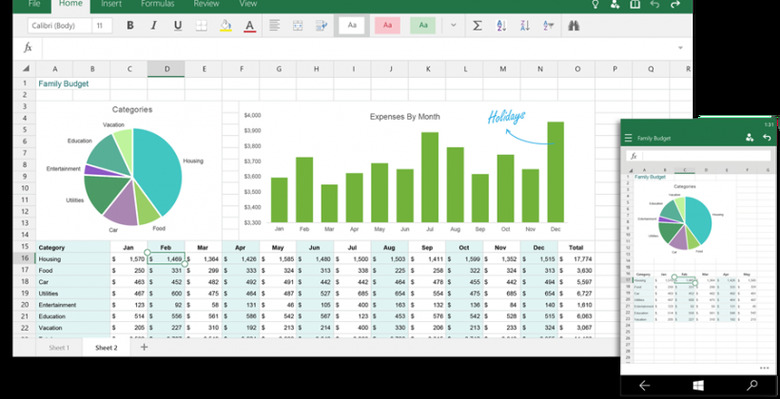The height and width of the screenshot is (399, 780).
Task: Add a new sheet with plus button
Action: 144,347
